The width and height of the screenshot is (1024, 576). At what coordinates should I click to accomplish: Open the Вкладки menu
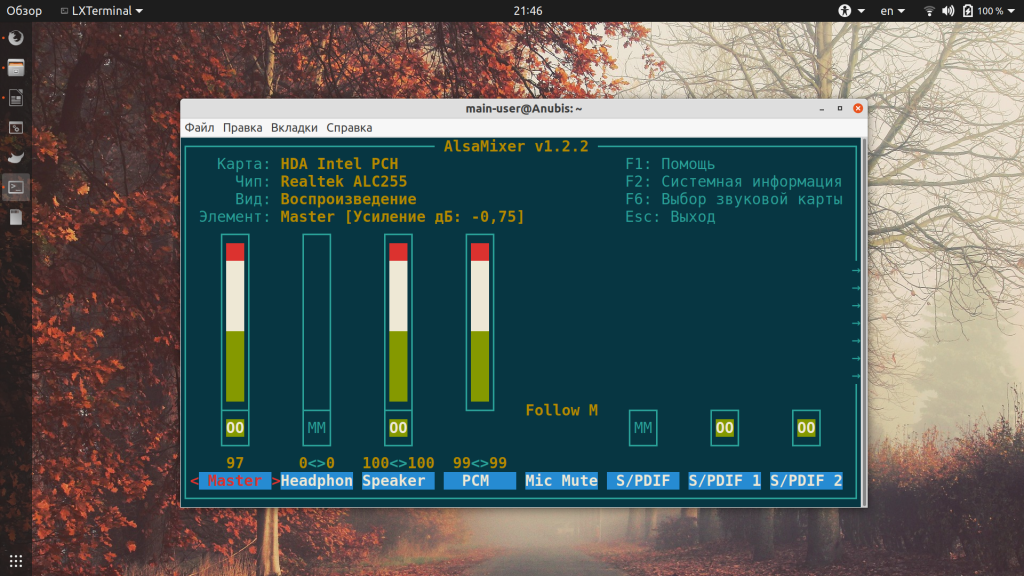pyautogui.click(x=295, y=127)
